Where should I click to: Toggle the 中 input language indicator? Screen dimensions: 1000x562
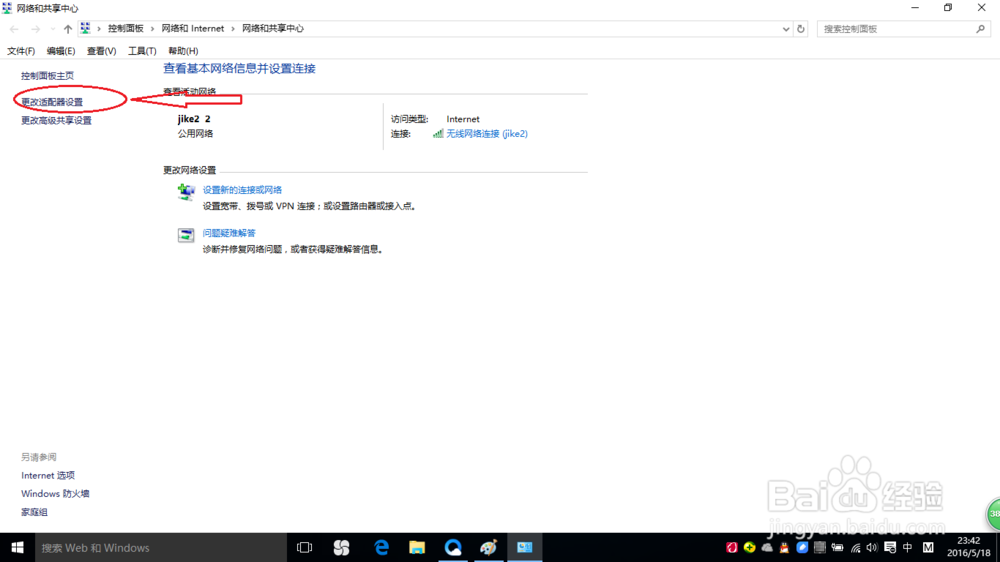[908, 548]
